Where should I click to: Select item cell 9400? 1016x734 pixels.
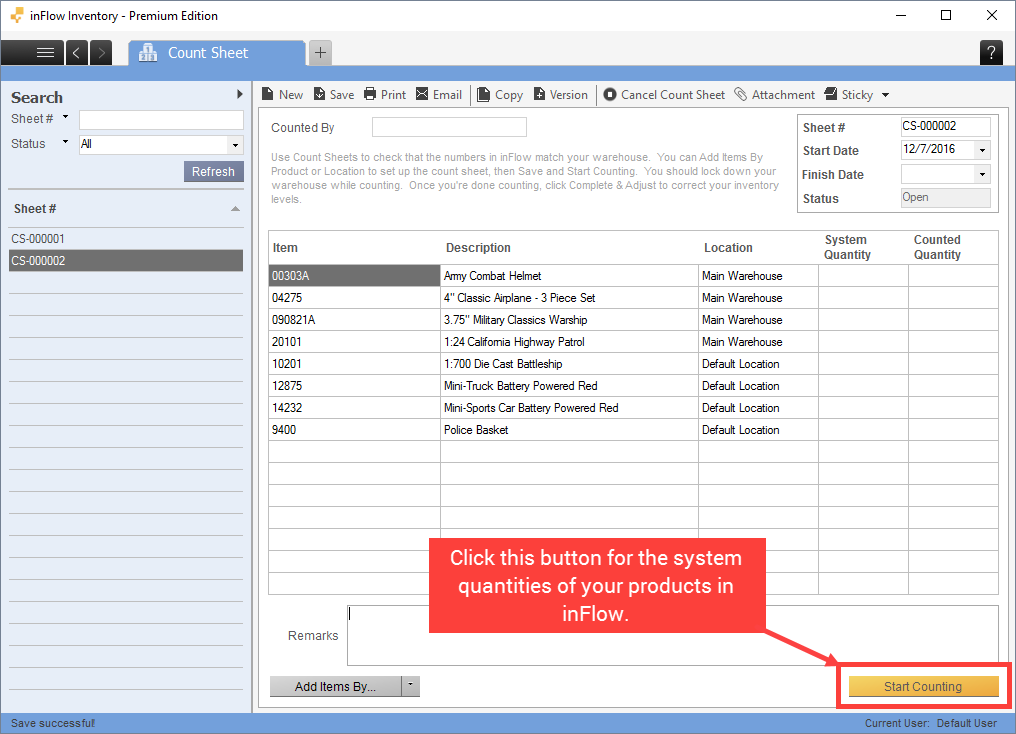tap(354, 430)
